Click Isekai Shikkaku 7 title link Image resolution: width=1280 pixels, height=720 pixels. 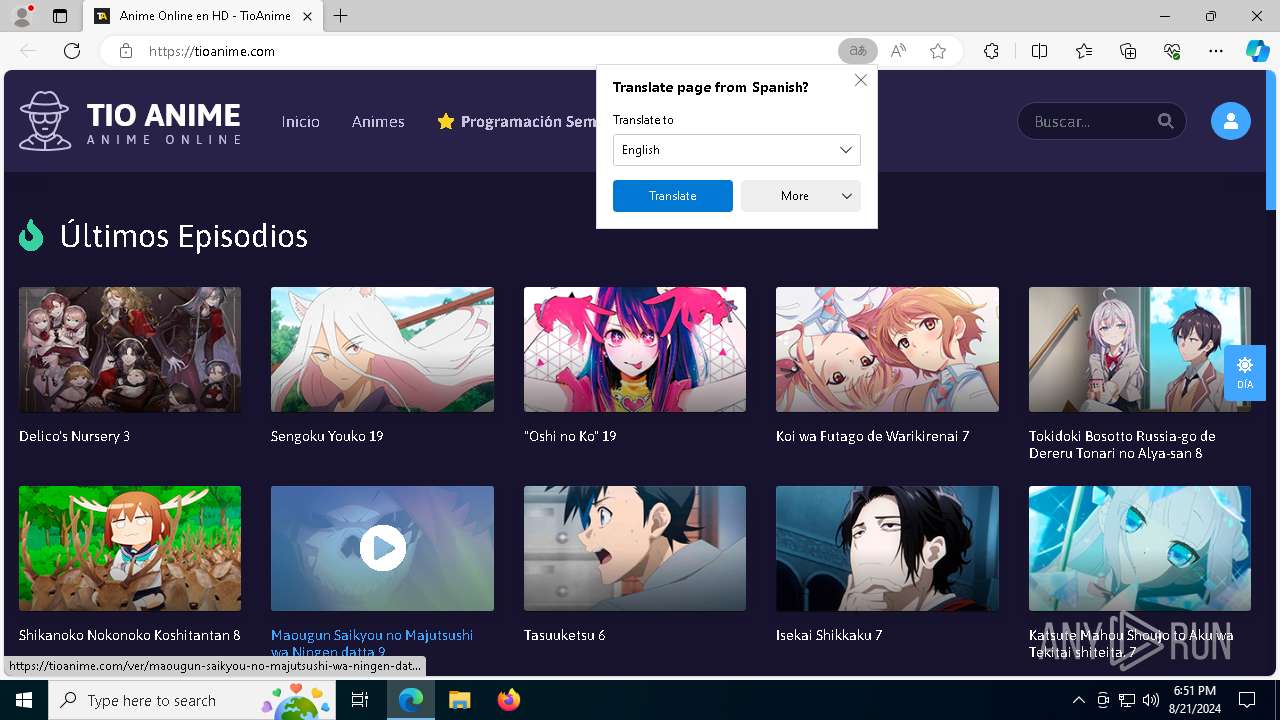(829, 635)
